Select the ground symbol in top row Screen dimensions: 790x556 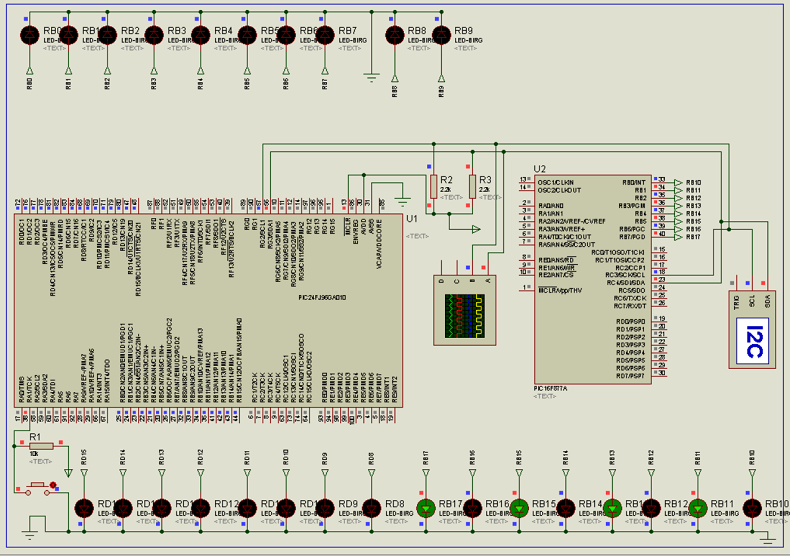click(371, 75)
